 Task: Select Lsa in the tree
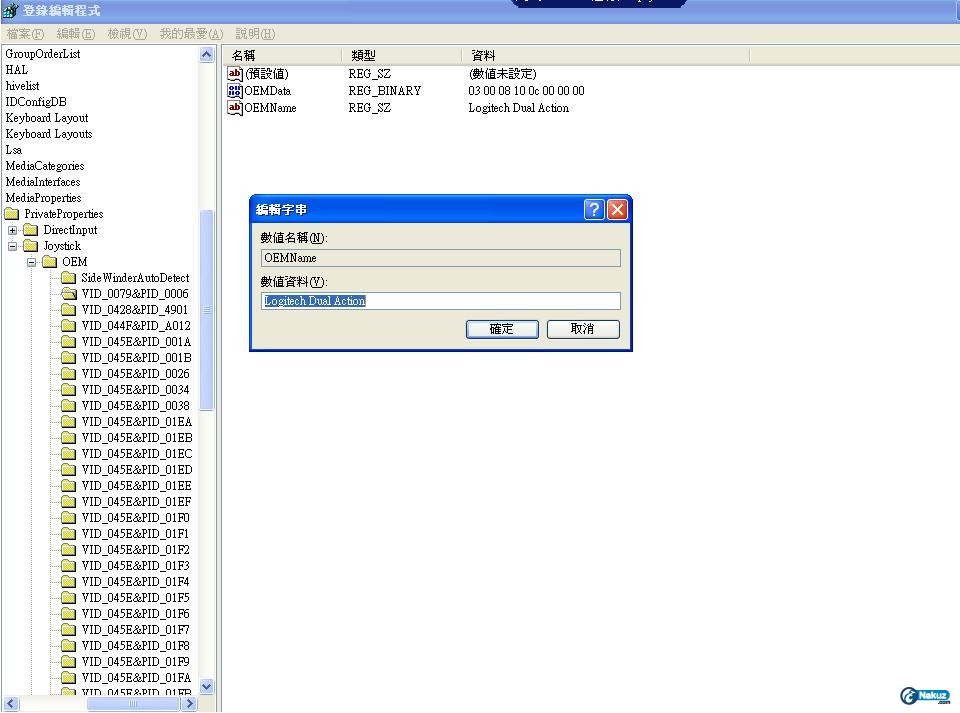pyautogui.click(x=13, y=150)
